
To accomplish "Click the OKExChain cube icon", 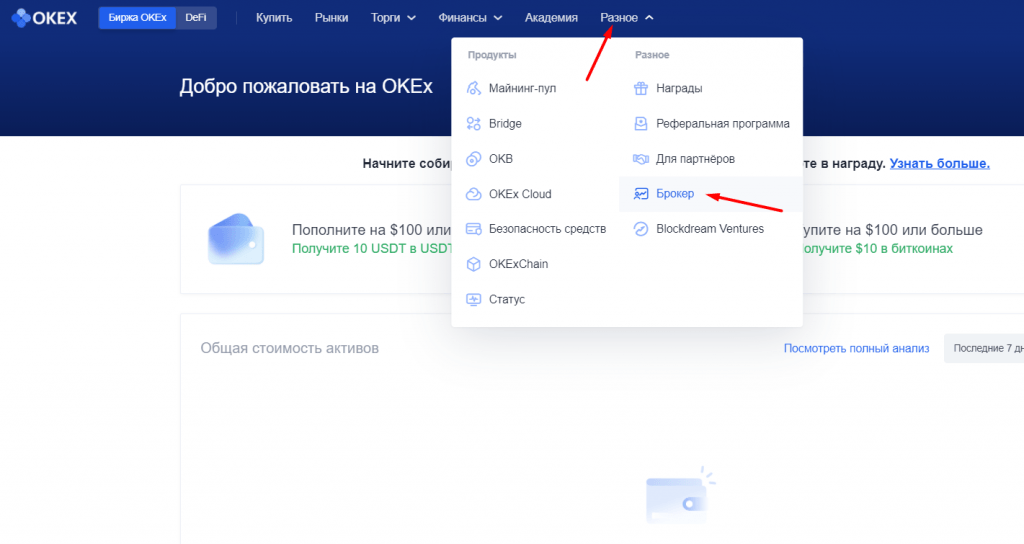I will [x=473, y=264].
